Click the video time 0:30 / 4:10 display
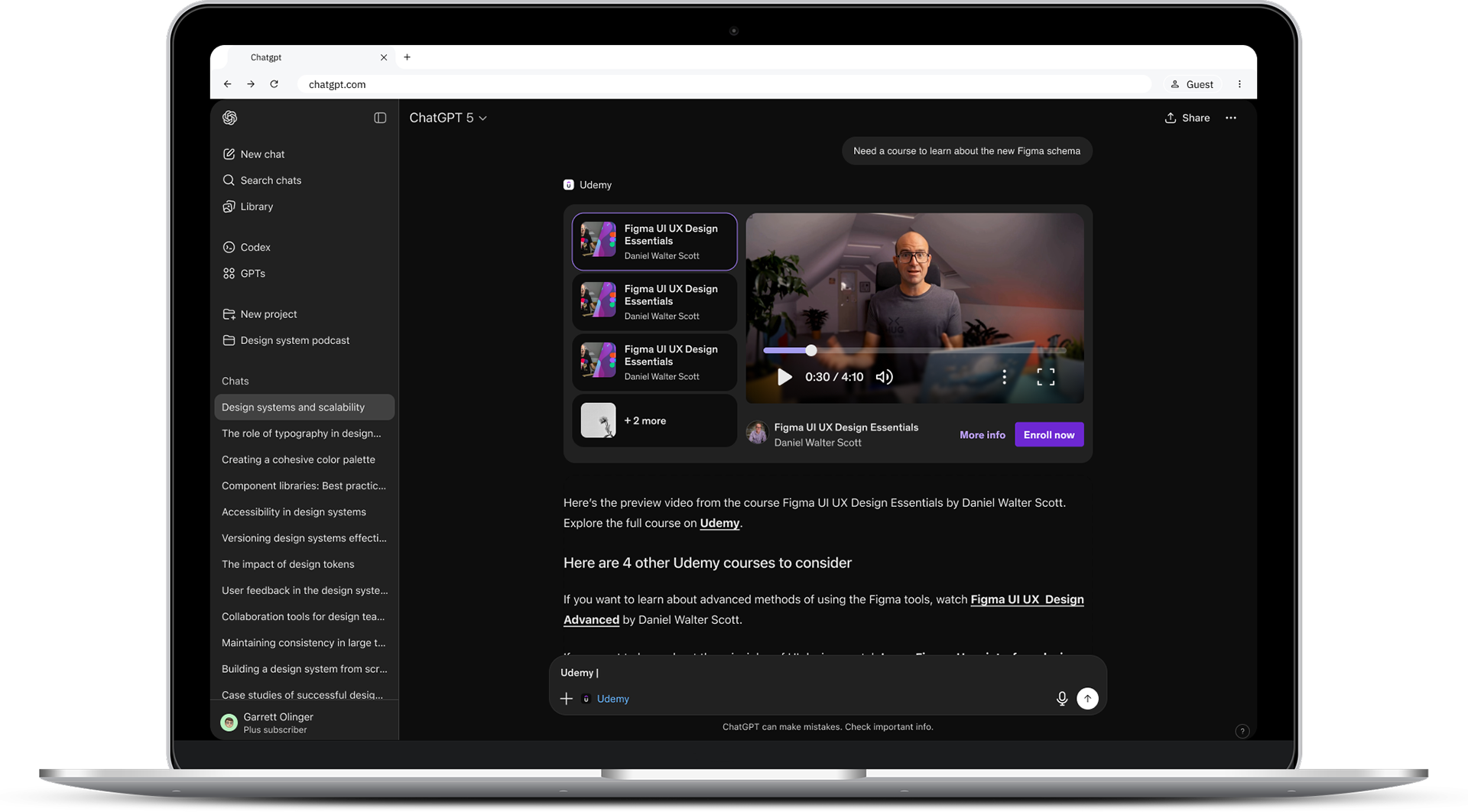 click(834, 377)
